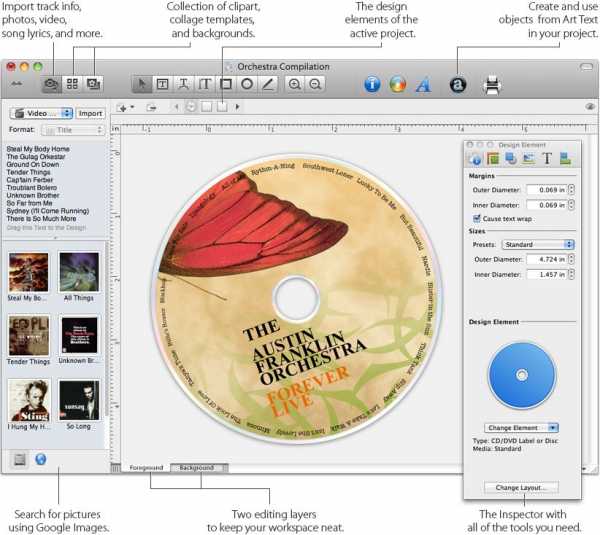Click Sizes Outer Diameter 4.724 in field

[547, 259]
